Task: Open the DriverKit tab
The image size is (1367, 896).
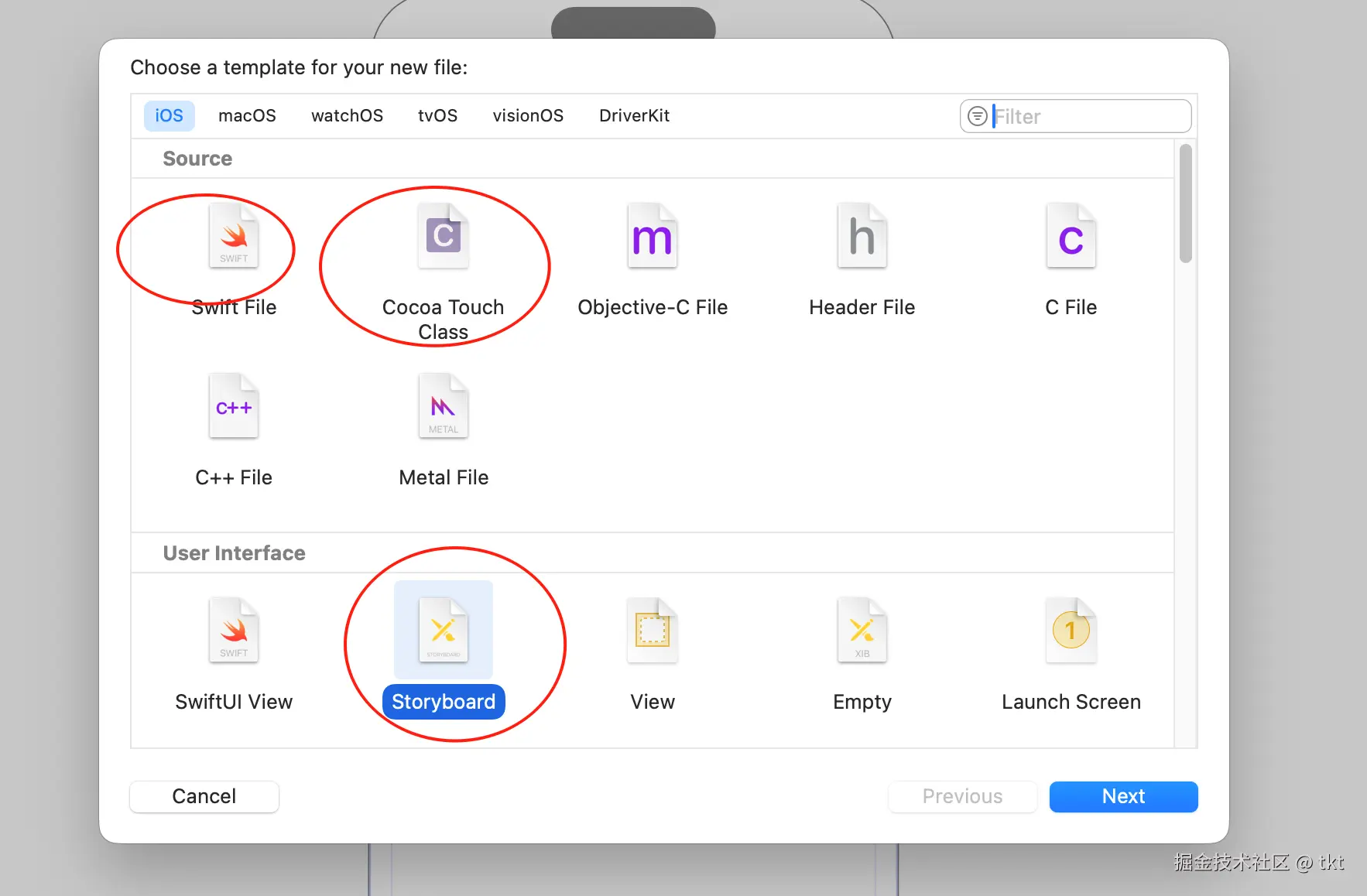Action: coord(634,115)
